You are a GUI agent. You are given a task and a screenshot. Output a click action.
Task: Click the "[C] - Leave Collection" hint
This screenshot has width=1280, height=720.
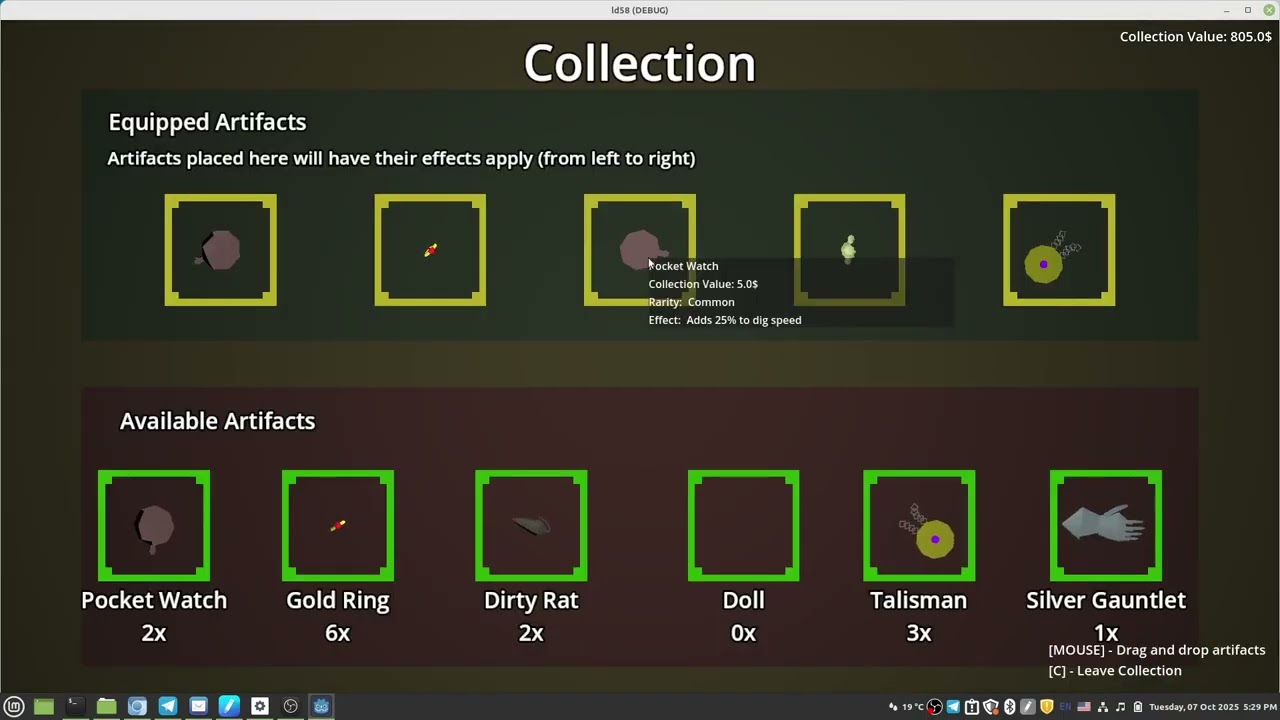pos(1115,671)
